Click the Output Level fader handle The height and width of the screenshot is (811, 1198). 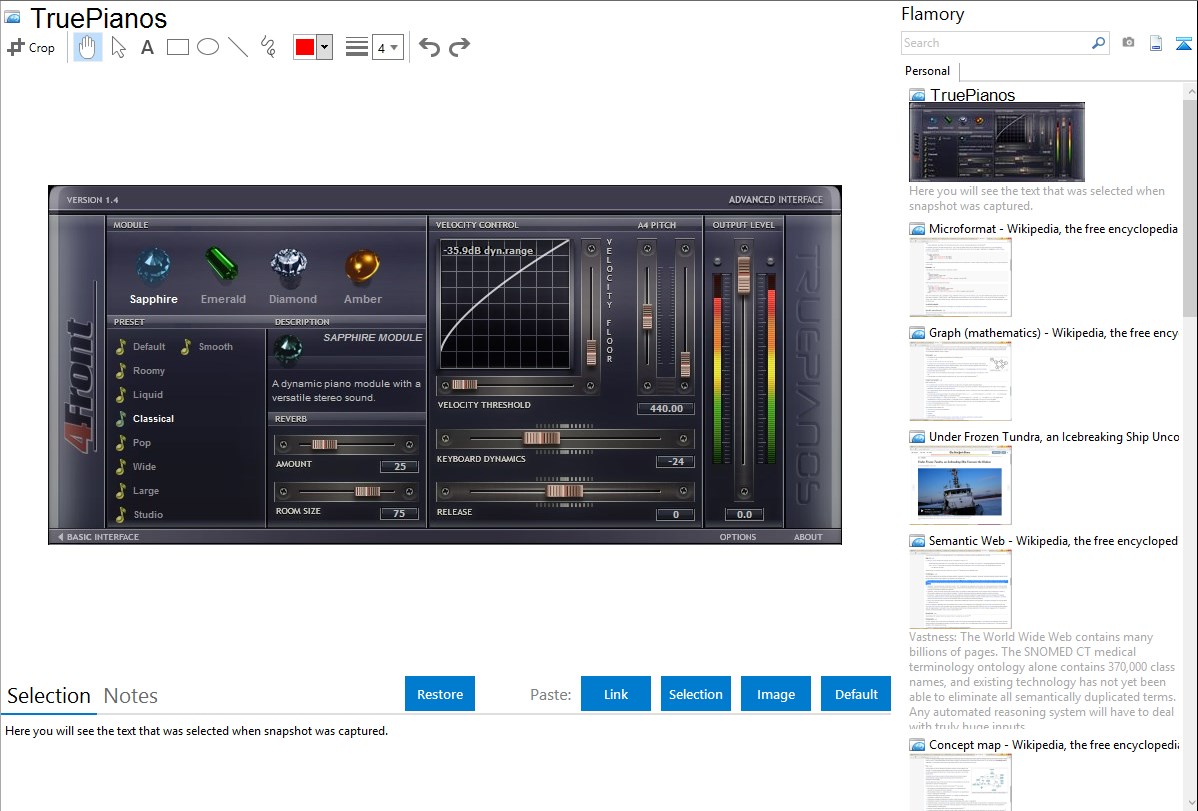743,275
